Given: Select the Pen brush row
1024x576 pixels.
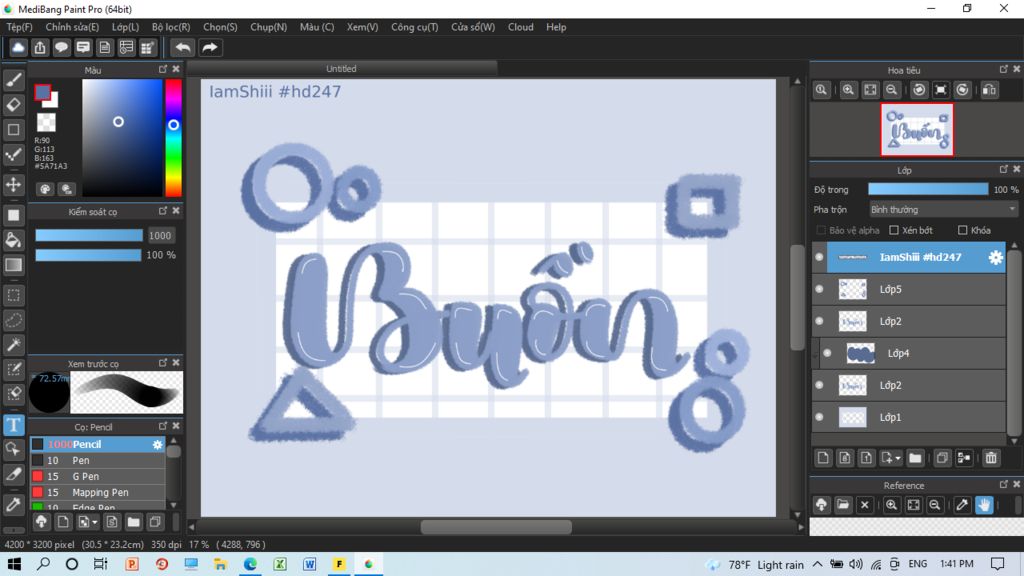Looking at the screenshot, I should [98, 460].
